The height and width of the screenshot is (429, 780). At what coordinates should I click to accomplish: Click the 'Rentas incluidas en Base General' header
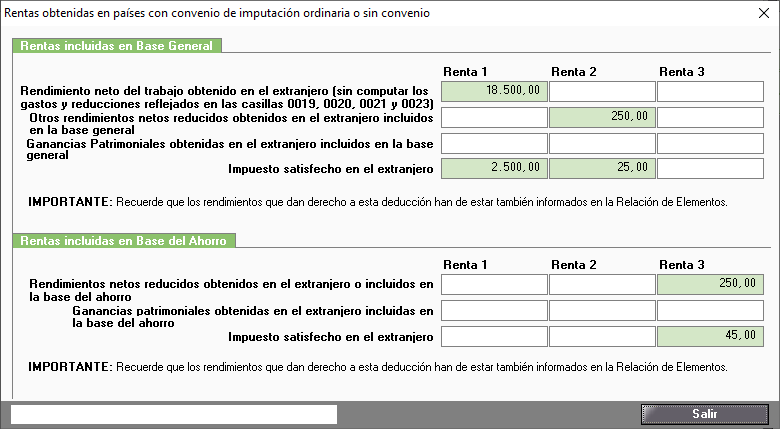pyautogui.click(x=116, y=46)
